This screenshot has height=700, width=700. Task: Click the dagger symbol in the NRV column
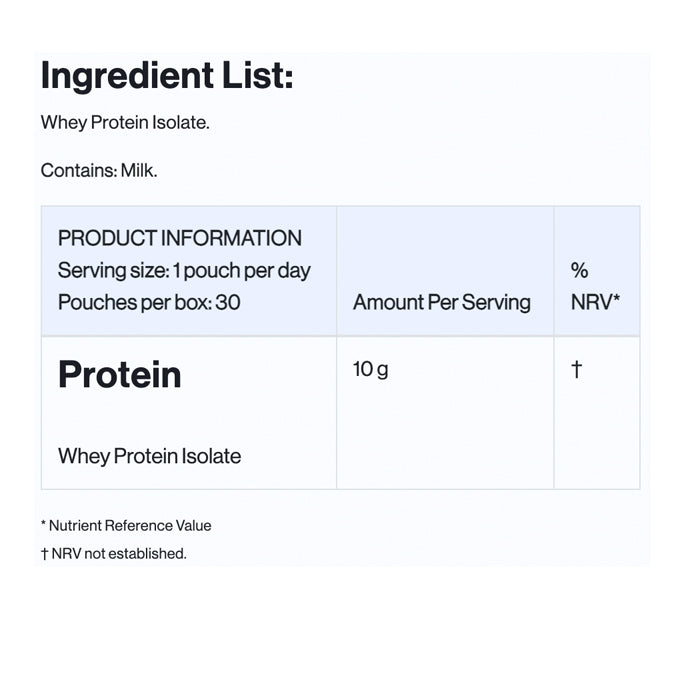pos(576,369)
